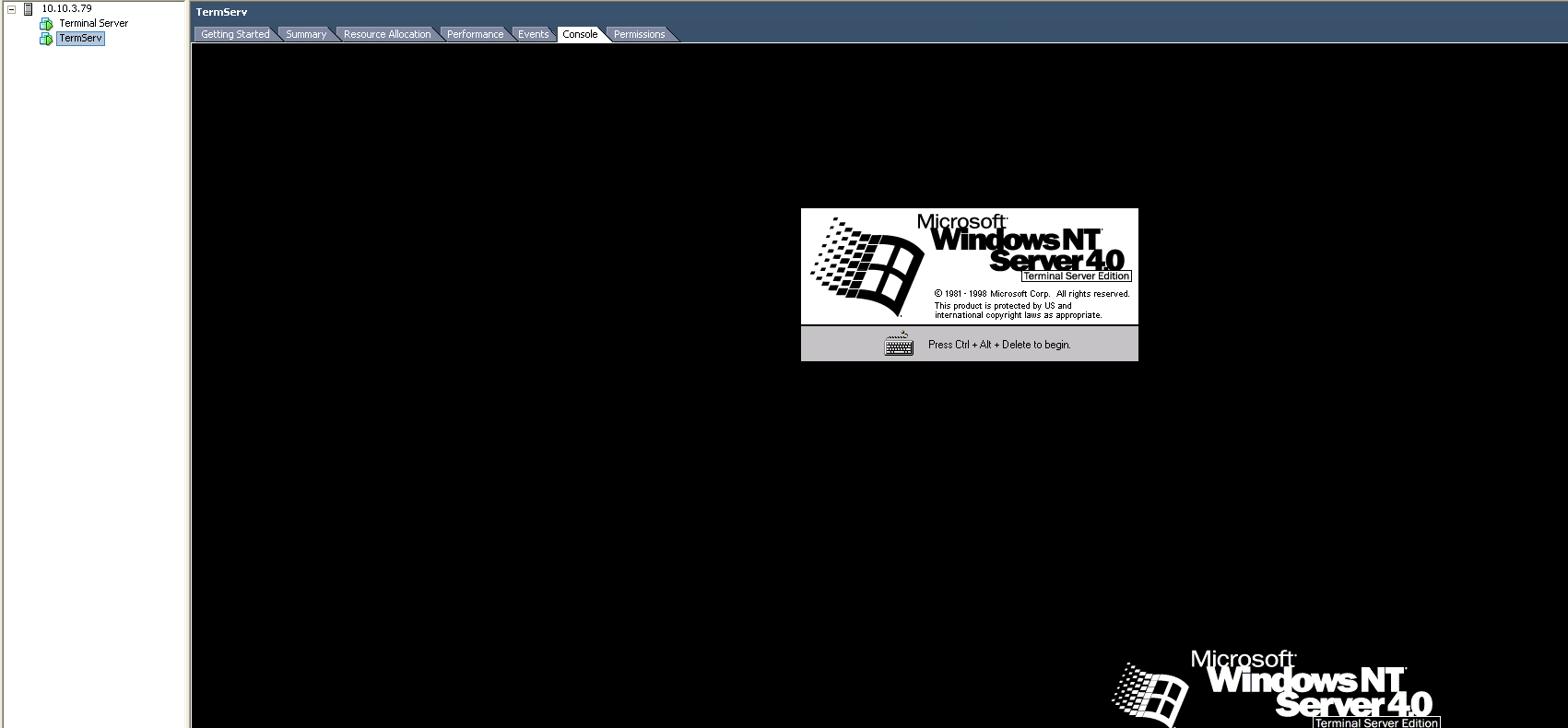Select the 10.10.3.79 host label
The width and height of the screenshot is (1568, 728).
coord(66,8)
